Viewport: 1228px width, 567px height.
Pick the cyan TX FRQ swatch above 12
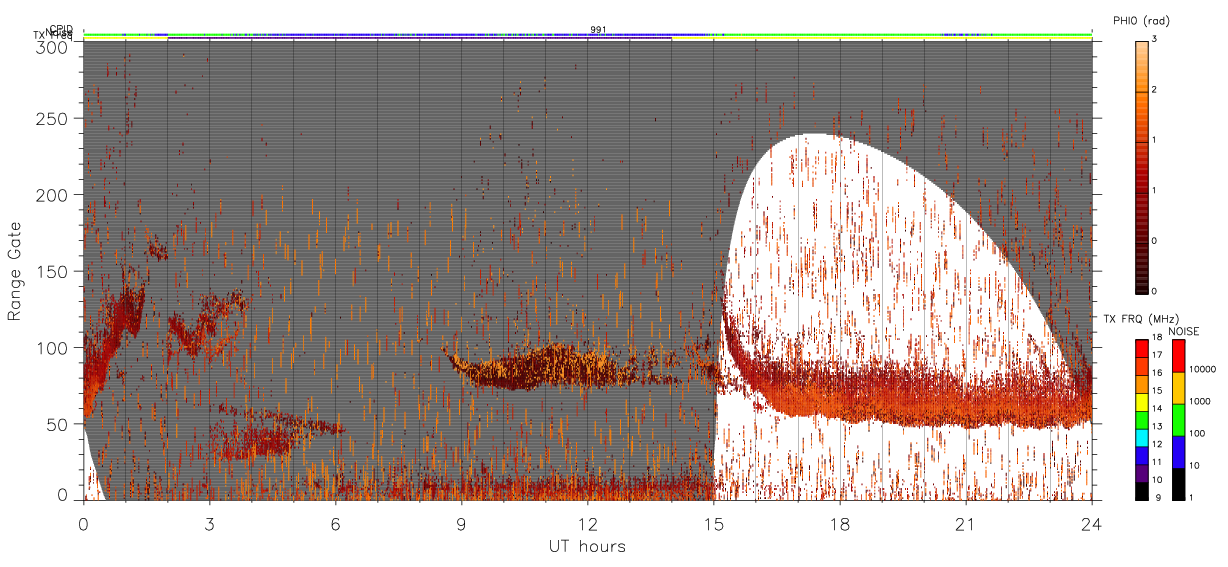[x=1141, y=438]
